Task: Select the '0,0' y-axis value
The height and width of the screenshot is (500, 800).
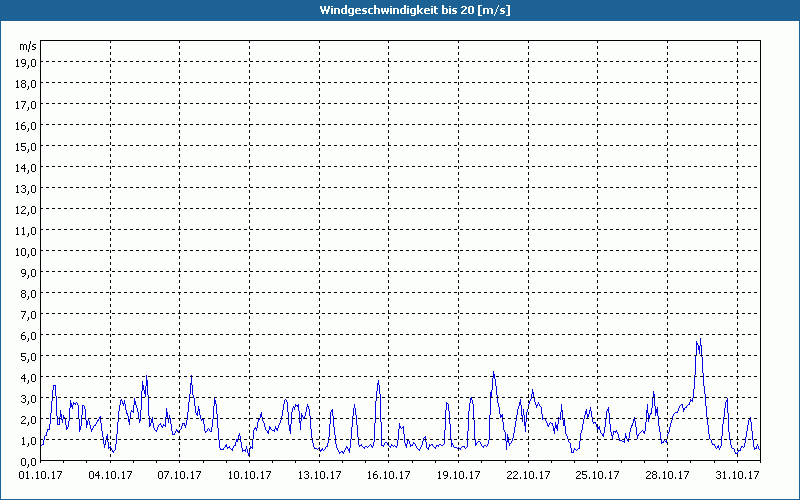Action: (x=29, y=462)
